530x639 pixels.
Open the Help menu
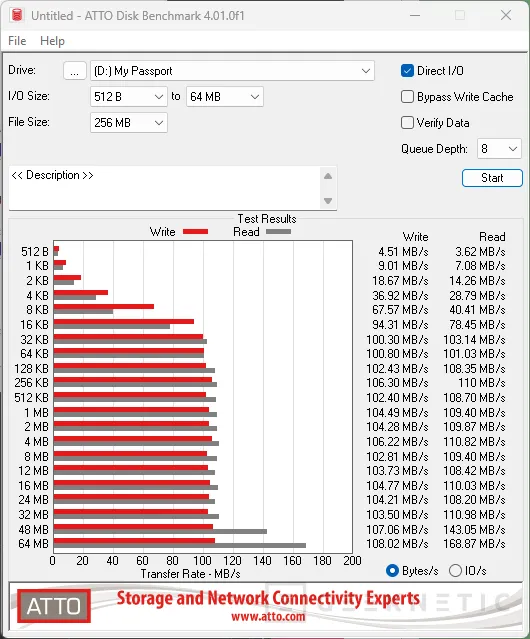tap(52, 41)
